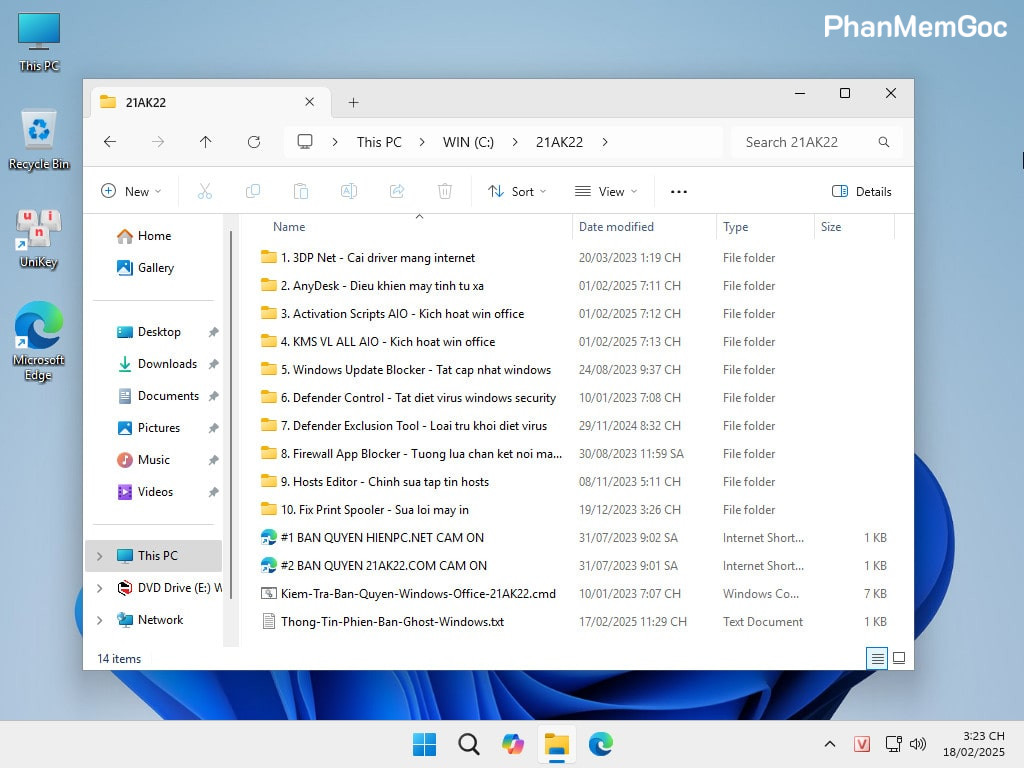1024x768 pixels.
Task: Click the taskbar Search magnifier icon
Action: [468, 744]
